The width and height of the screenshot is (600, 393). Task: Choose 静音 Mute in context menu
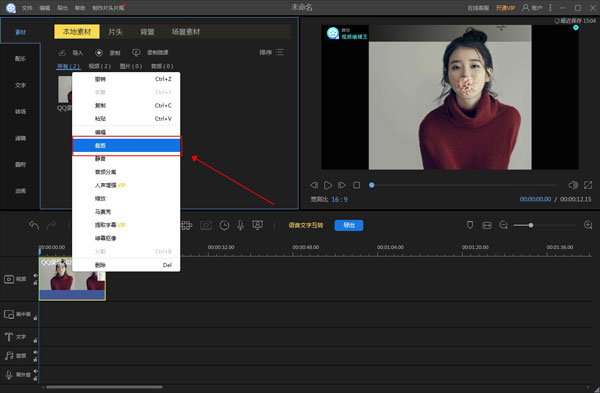click(126, 158)
